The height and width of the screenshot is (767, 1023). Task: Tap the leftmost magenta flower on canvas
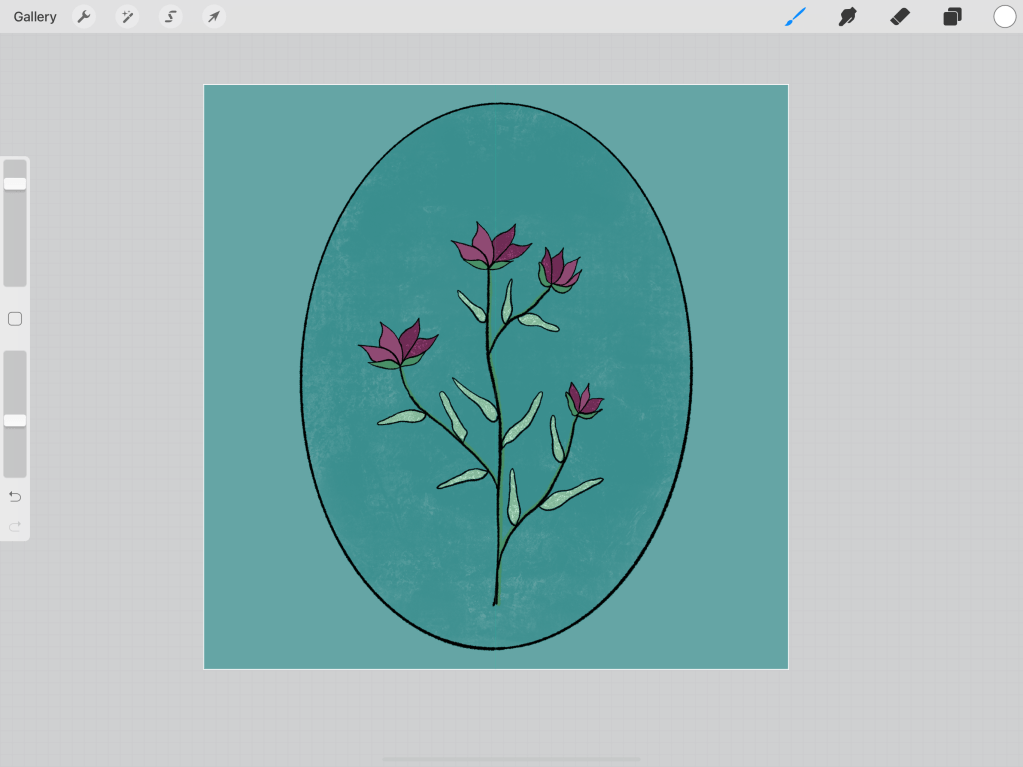[x=398, y=345]
